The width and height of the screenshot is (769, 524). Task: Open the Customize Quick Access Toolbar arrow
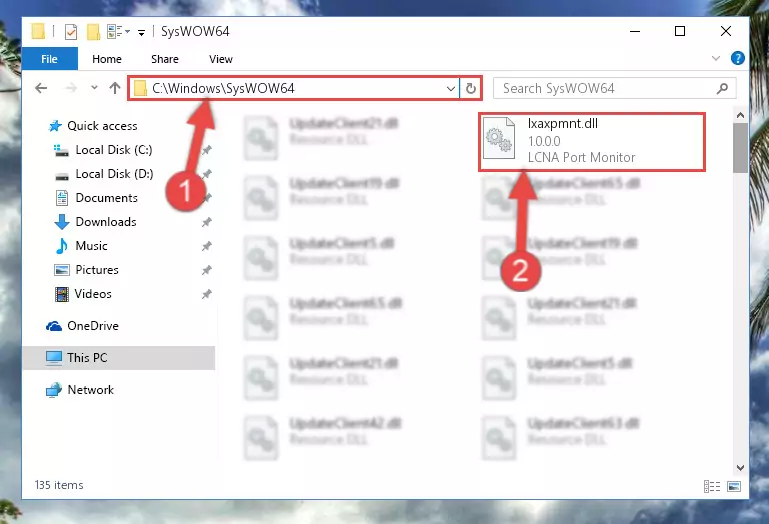coord(141,33)
